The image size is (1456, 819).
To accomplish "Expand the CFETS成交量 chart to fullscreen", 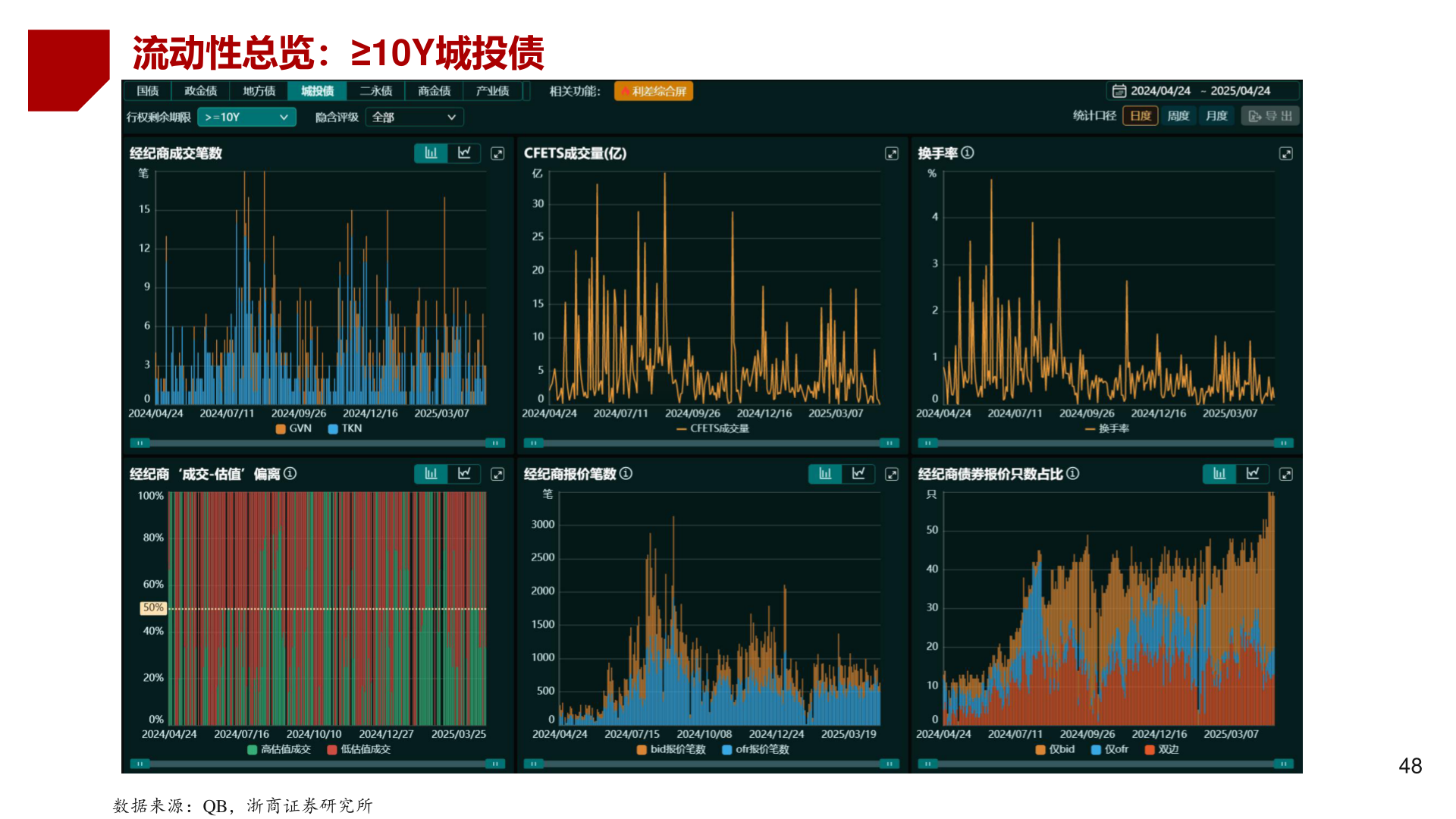I will [x=892, y=154].
